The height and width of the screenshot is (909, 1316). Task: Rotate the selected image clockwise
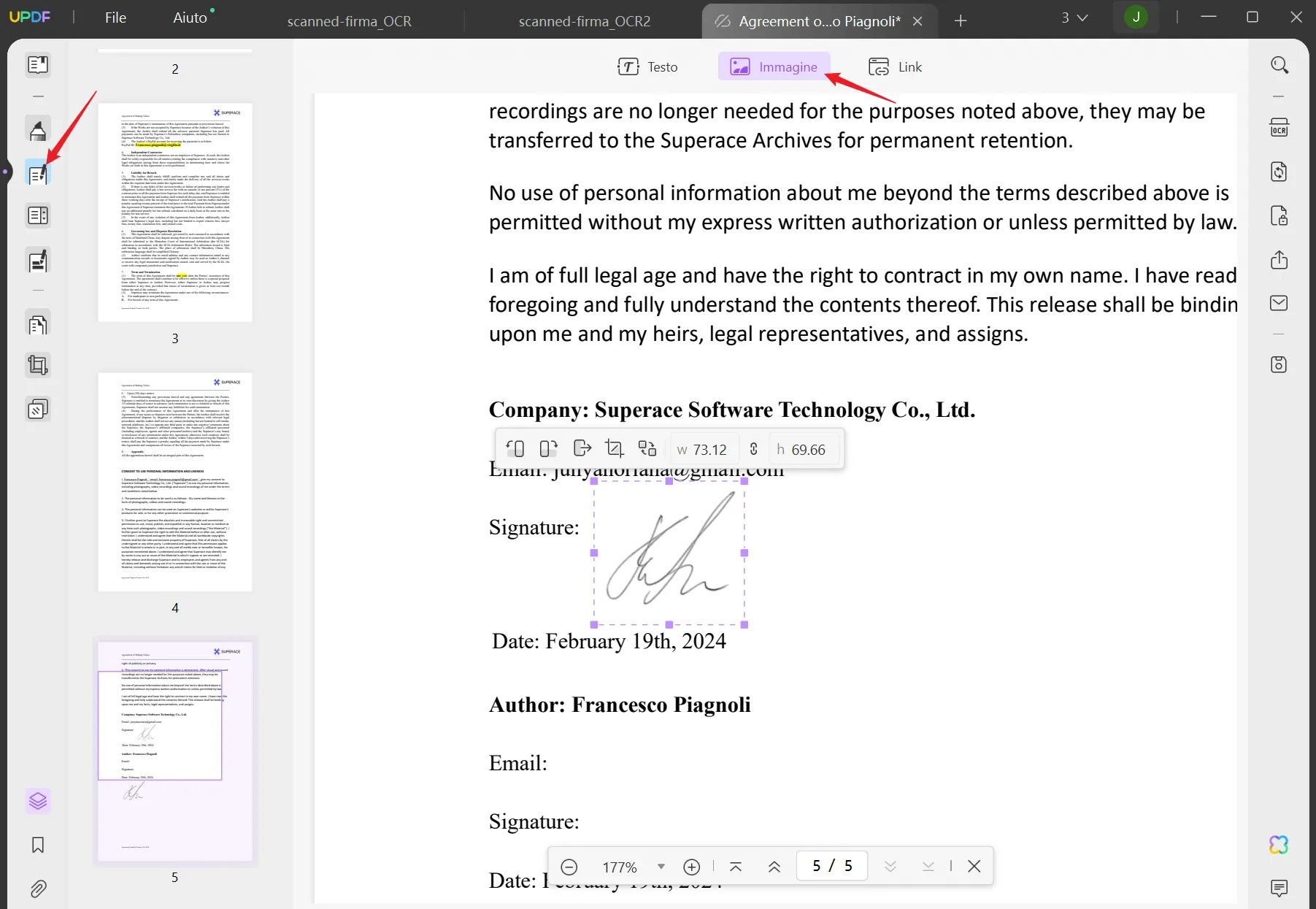tap(548, 448)
